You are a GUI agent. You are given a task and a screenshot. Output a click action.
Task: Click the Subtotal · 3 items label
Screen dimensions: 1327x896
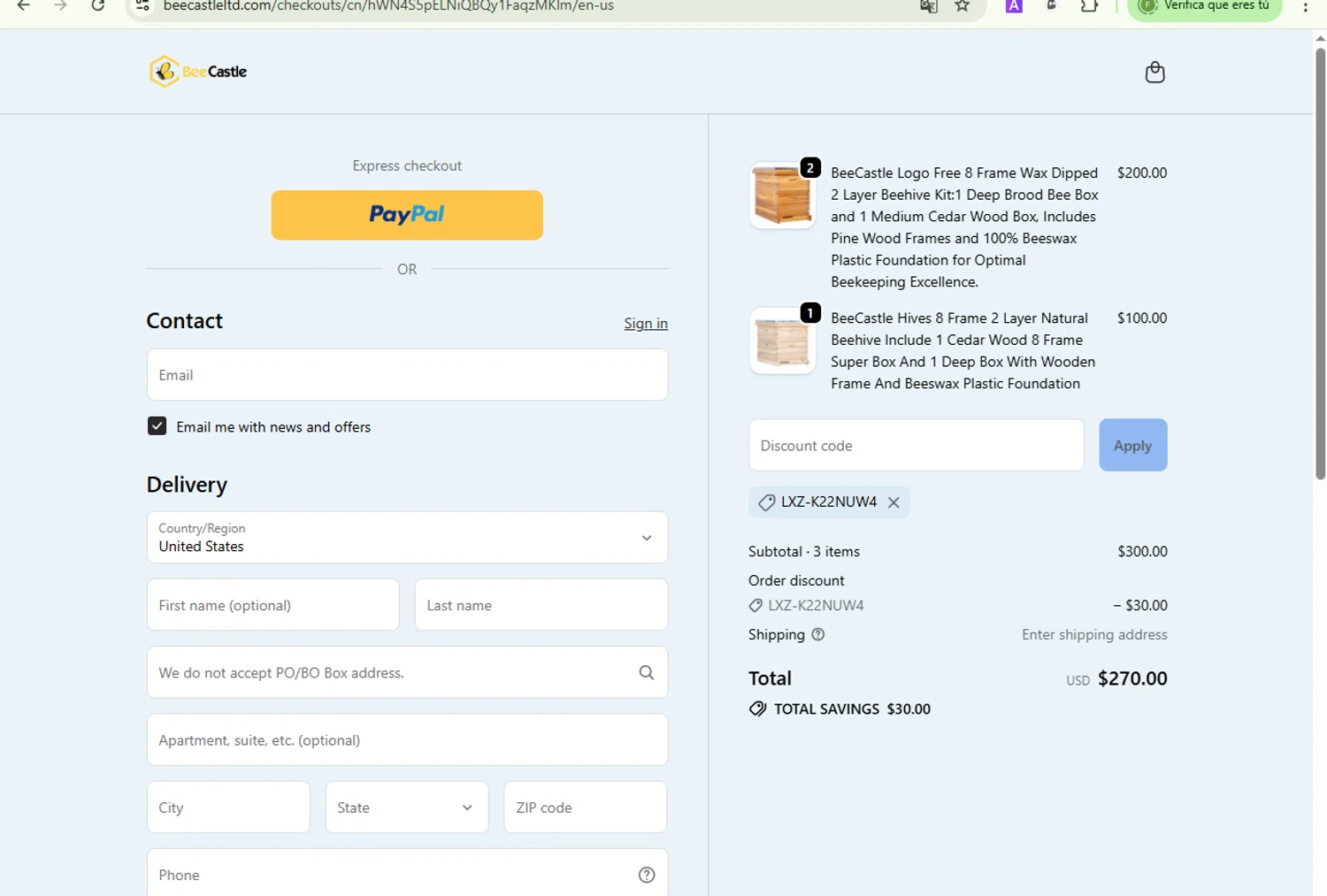click(804, 551)
